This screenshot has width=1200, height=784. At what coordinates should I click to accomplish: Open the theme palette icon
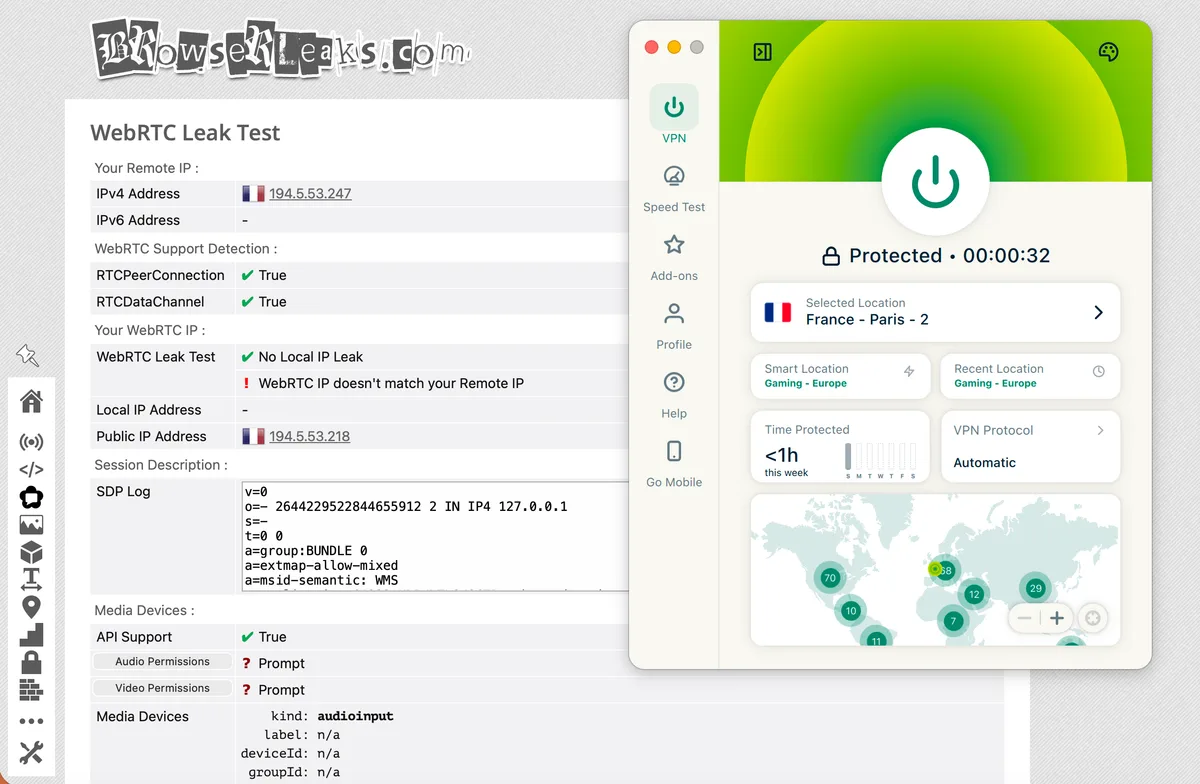pos(1108,52)
